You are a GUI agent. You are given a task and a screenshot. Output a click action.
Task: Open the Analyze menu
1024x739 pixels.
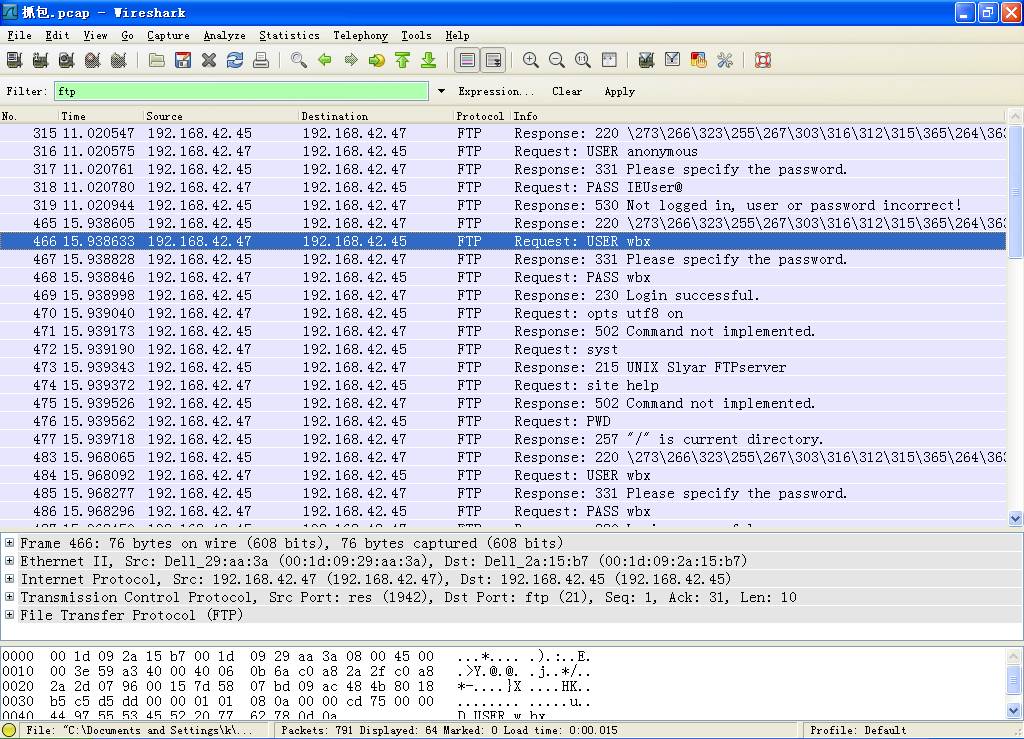tap(224, 35)
